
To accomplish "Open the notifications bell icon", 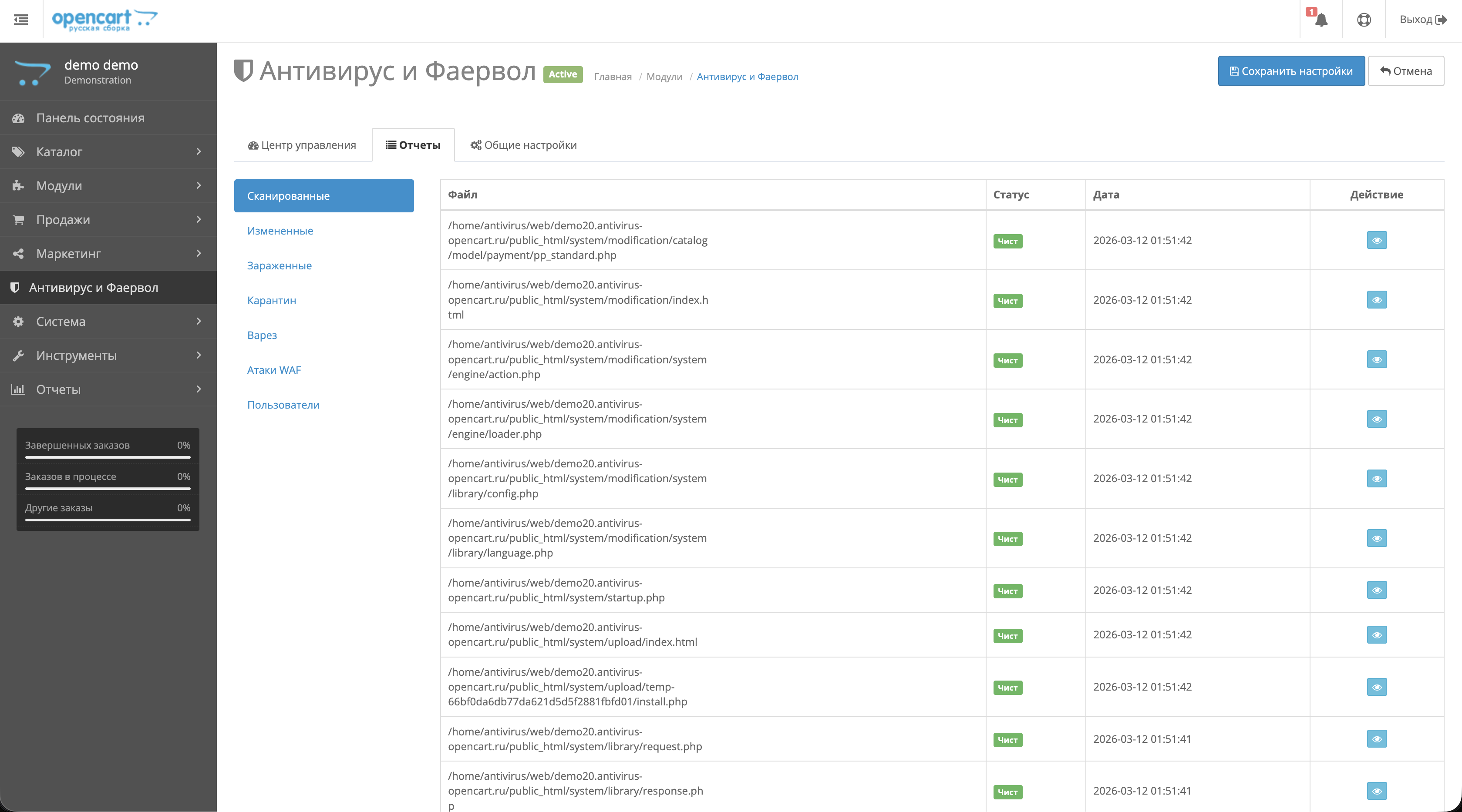I will 1321,20.
